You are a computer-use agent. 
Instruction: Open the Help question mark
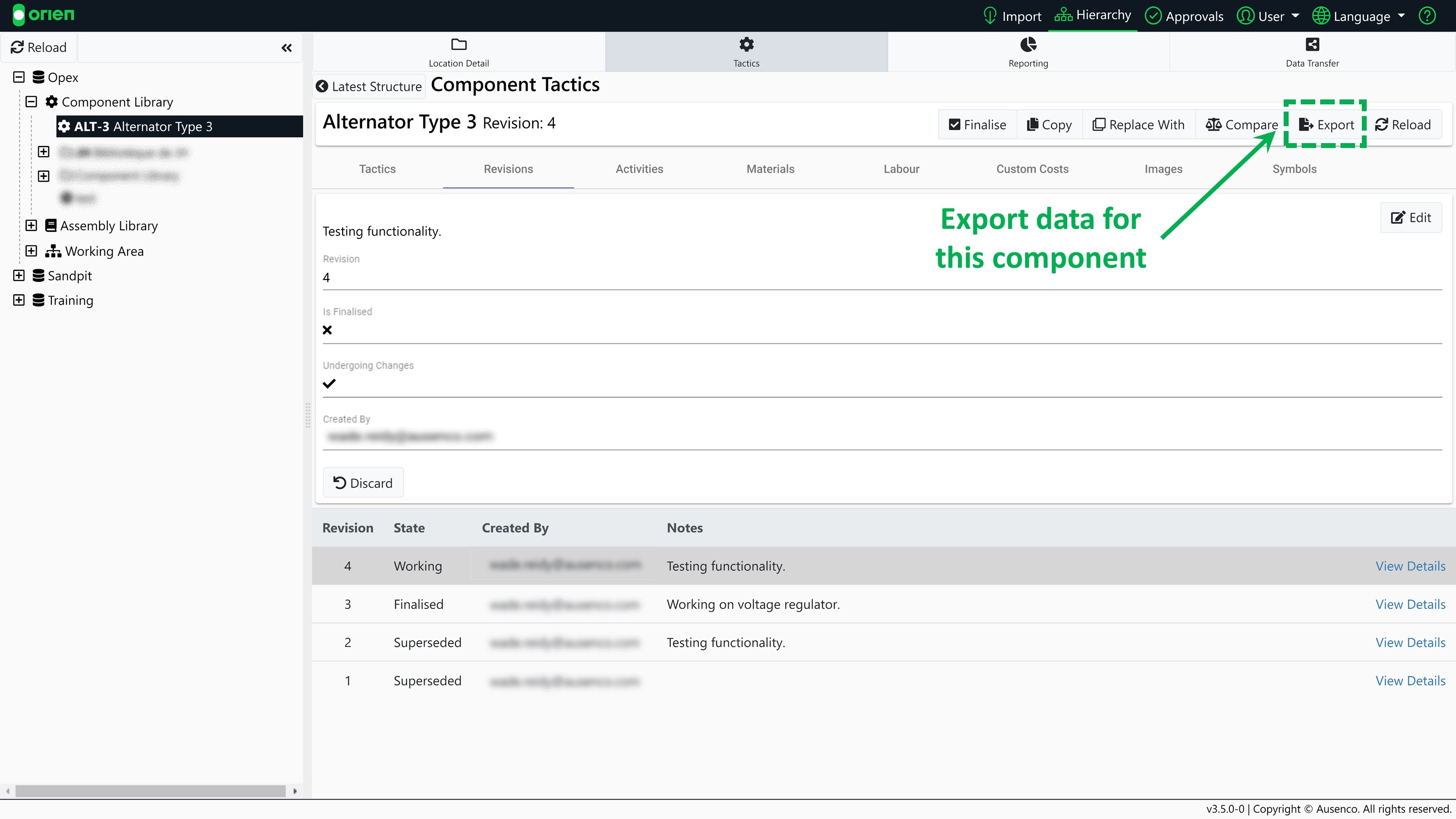pos(1428,15)
